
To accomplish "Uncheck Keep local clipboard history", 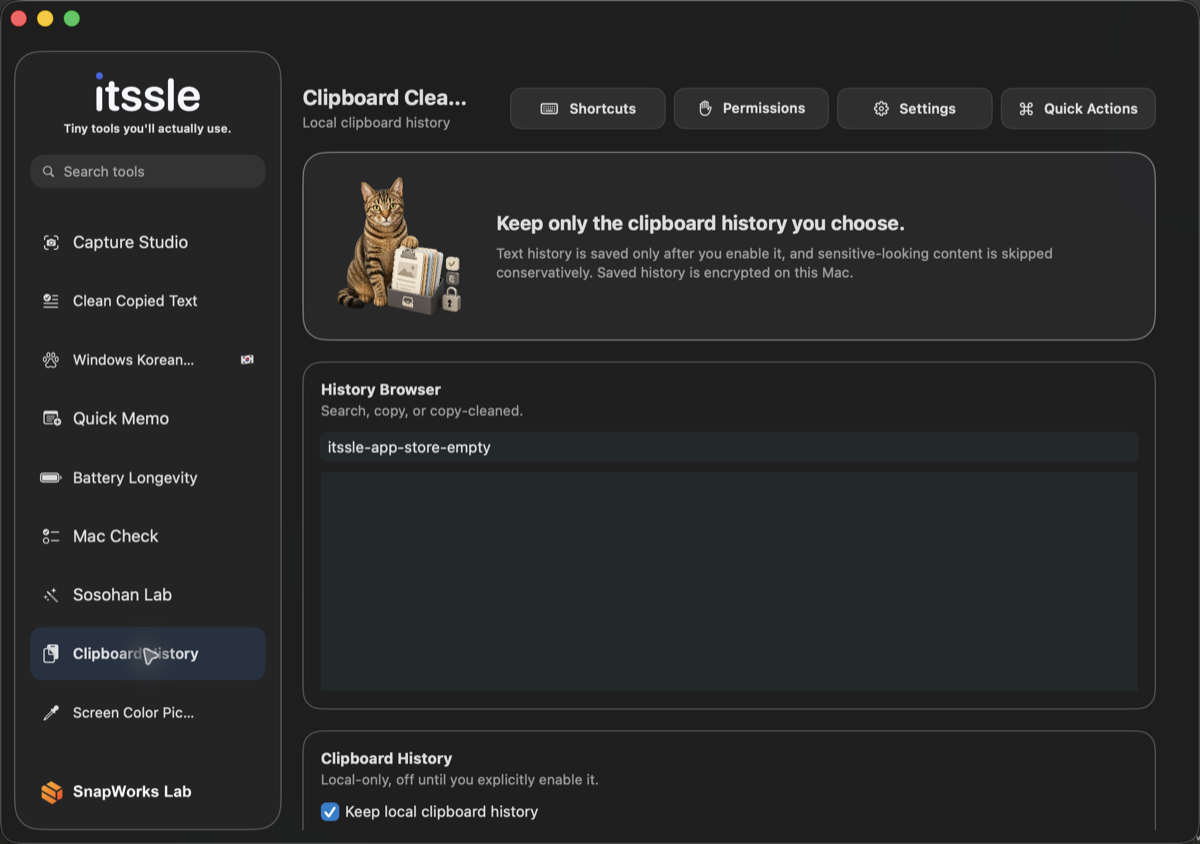I will (x=330, y=812).
